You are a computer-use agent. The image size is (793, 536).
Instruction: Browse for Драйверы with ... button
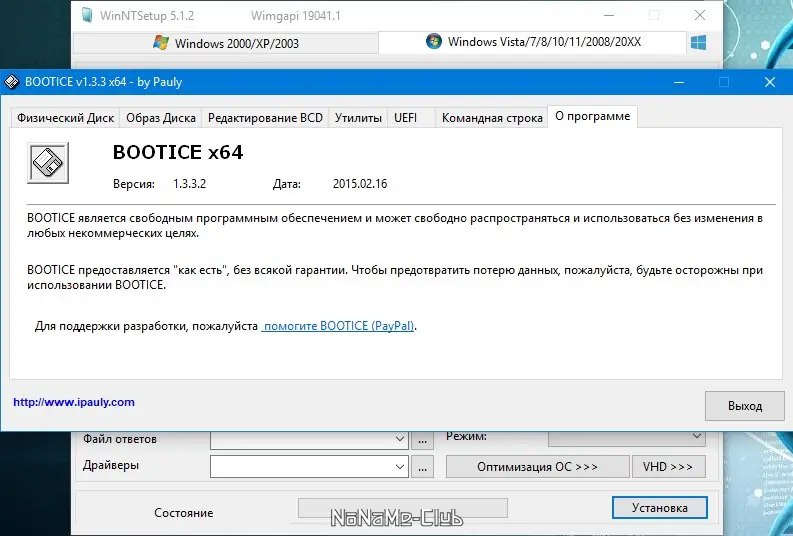422,466
